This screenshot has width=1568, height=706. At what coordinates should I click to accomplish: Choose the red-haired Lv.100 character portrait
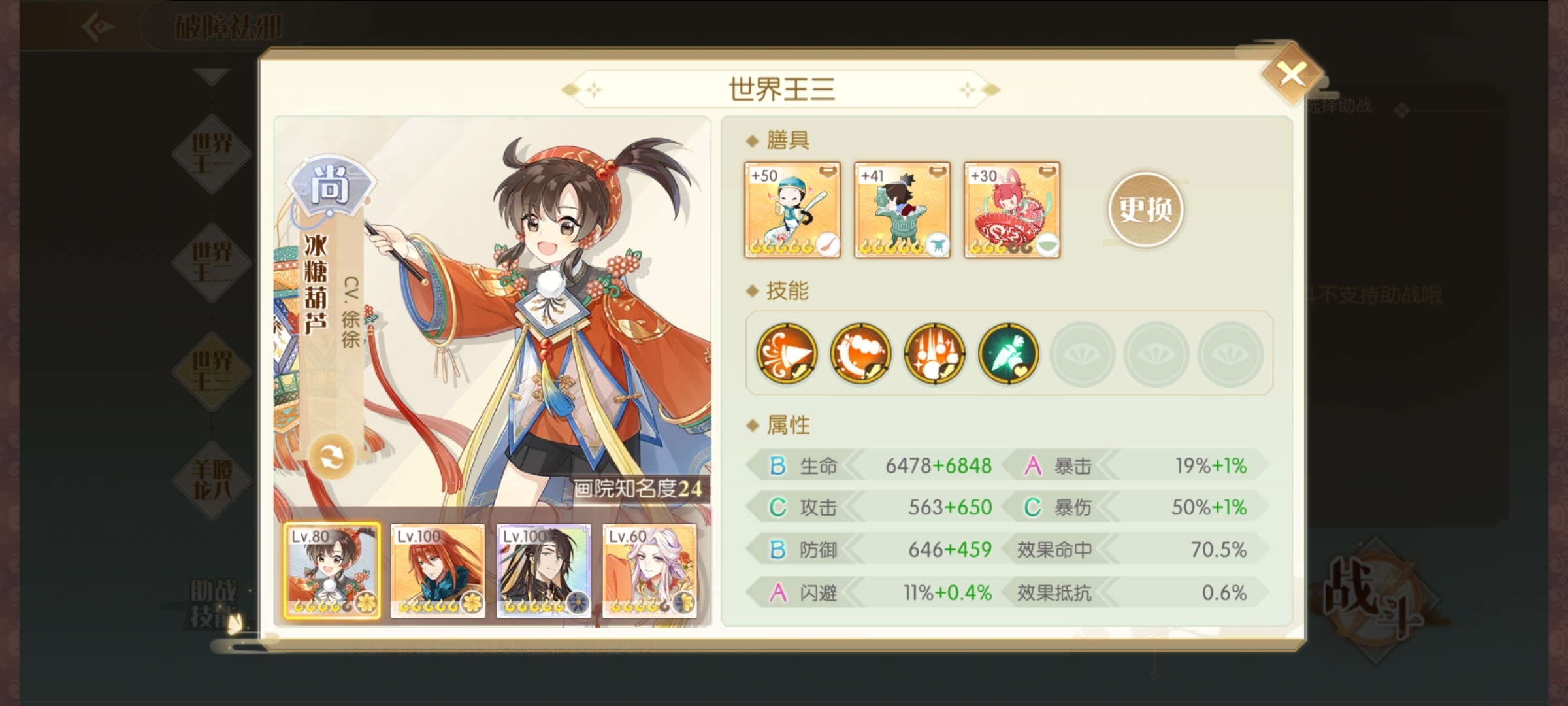pyautogui.click(x=438, y=571)
